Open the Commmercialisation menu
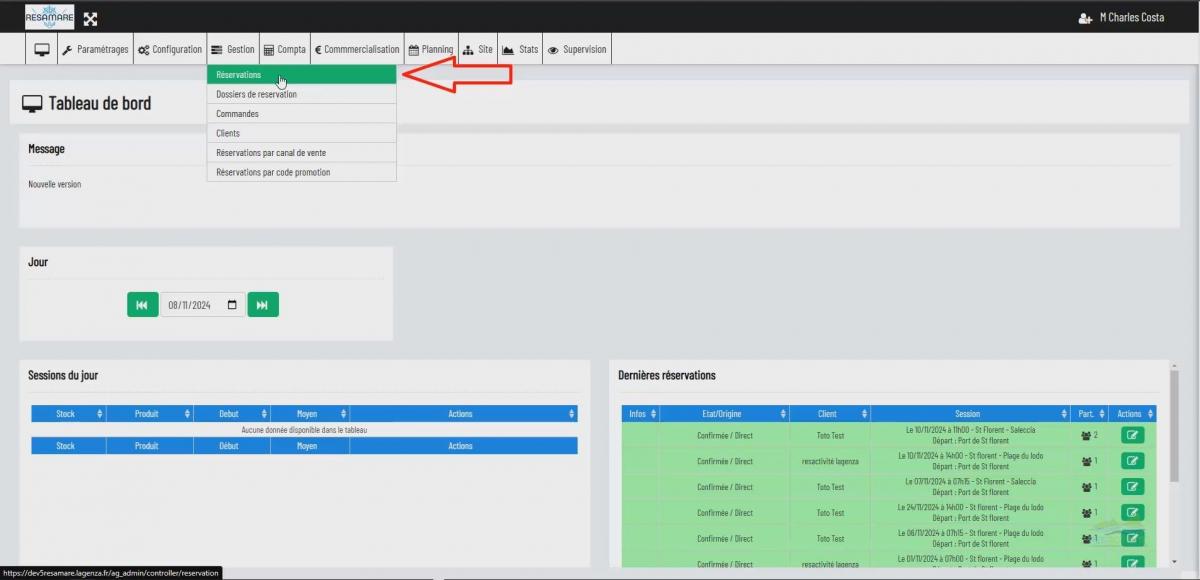 point(356,49)
